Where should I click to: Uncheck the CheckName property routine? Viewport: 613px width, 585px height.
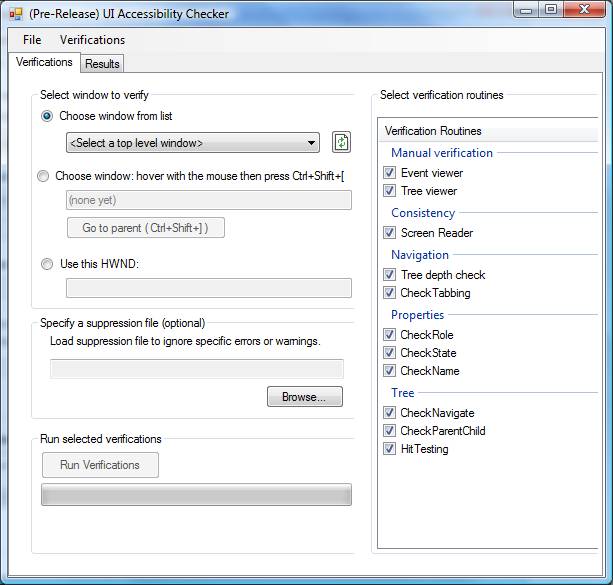click(390, 371)
